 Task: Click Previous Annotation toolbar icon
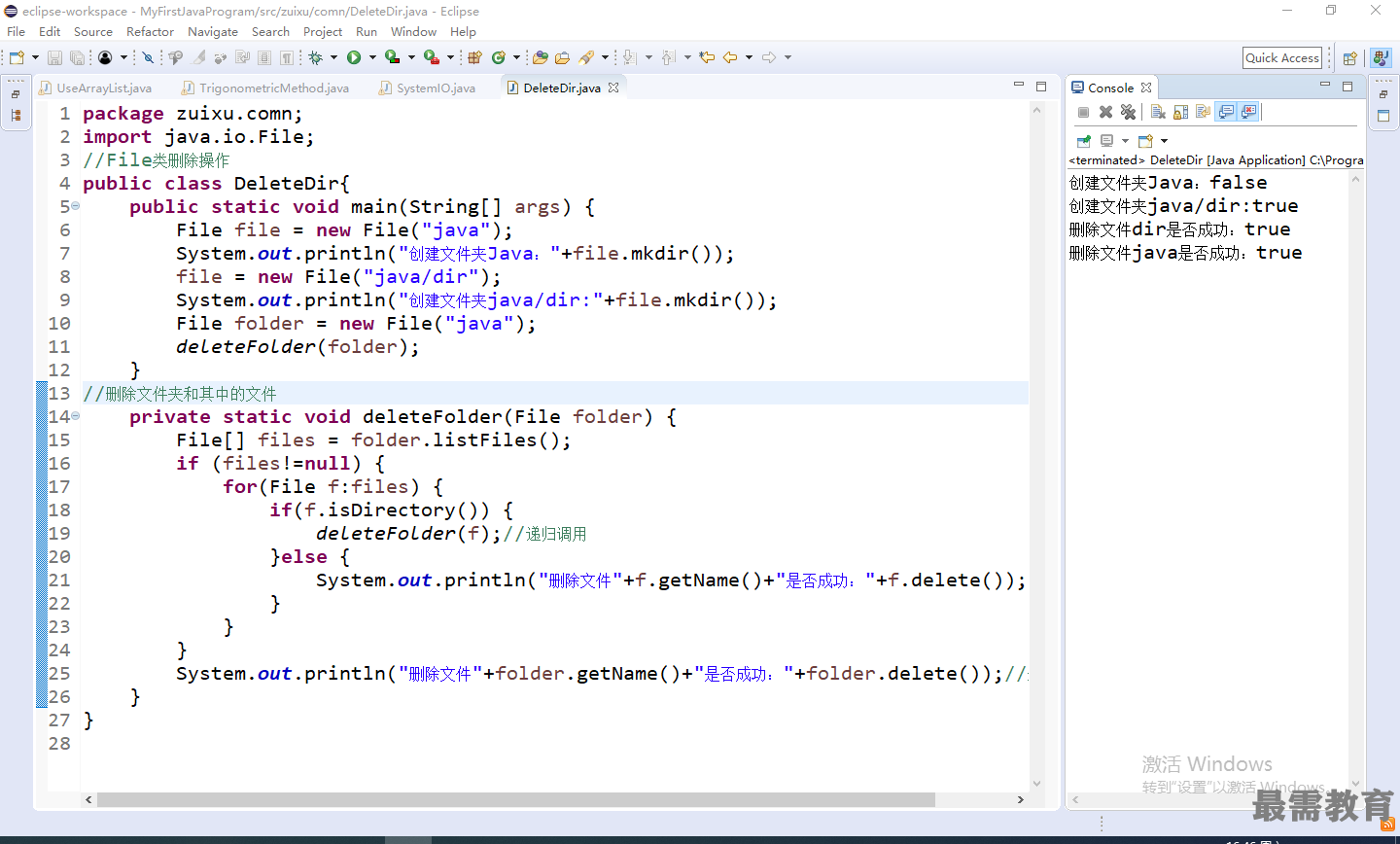668,57
